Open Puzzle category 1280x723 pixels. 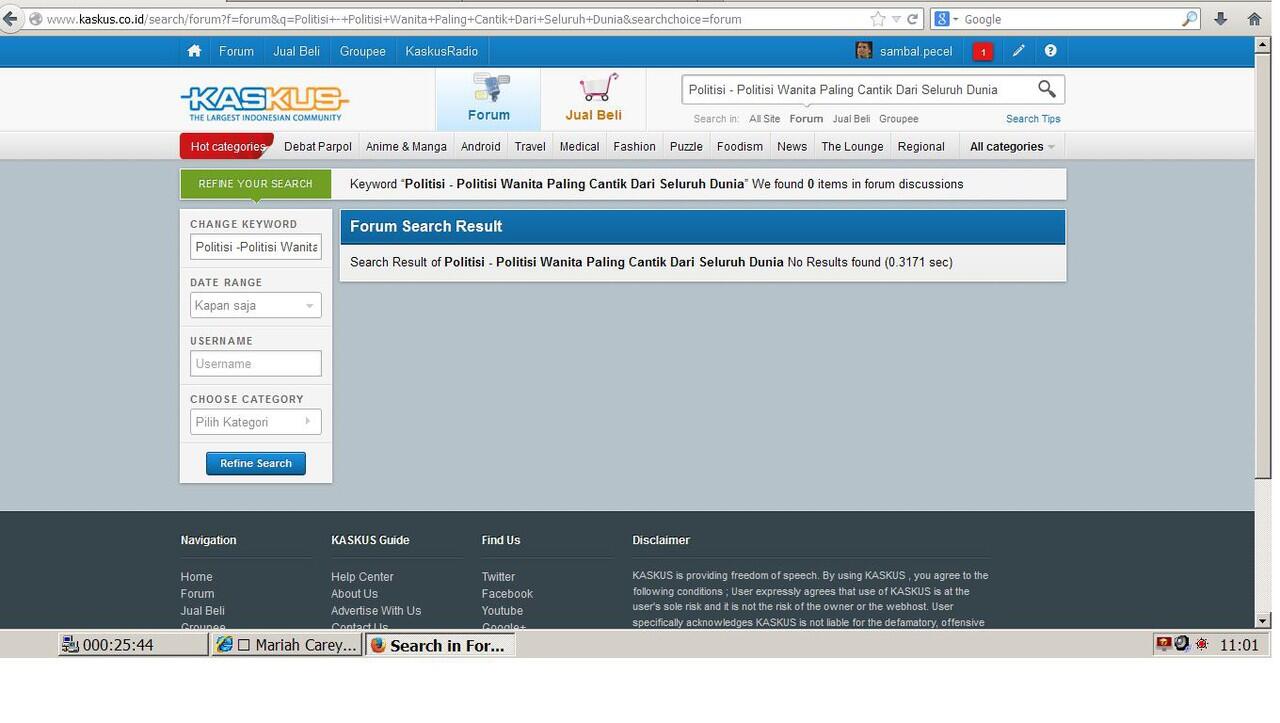686,146
